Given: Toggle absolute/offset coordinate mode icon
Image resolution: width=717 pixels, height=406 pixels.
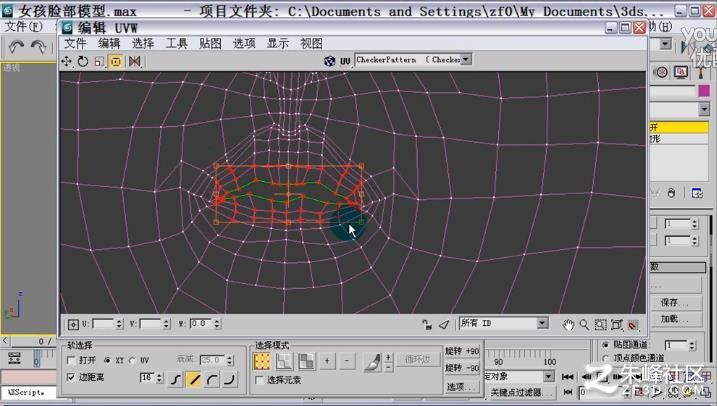Looking at the screenshot, I should coord(73,324).
